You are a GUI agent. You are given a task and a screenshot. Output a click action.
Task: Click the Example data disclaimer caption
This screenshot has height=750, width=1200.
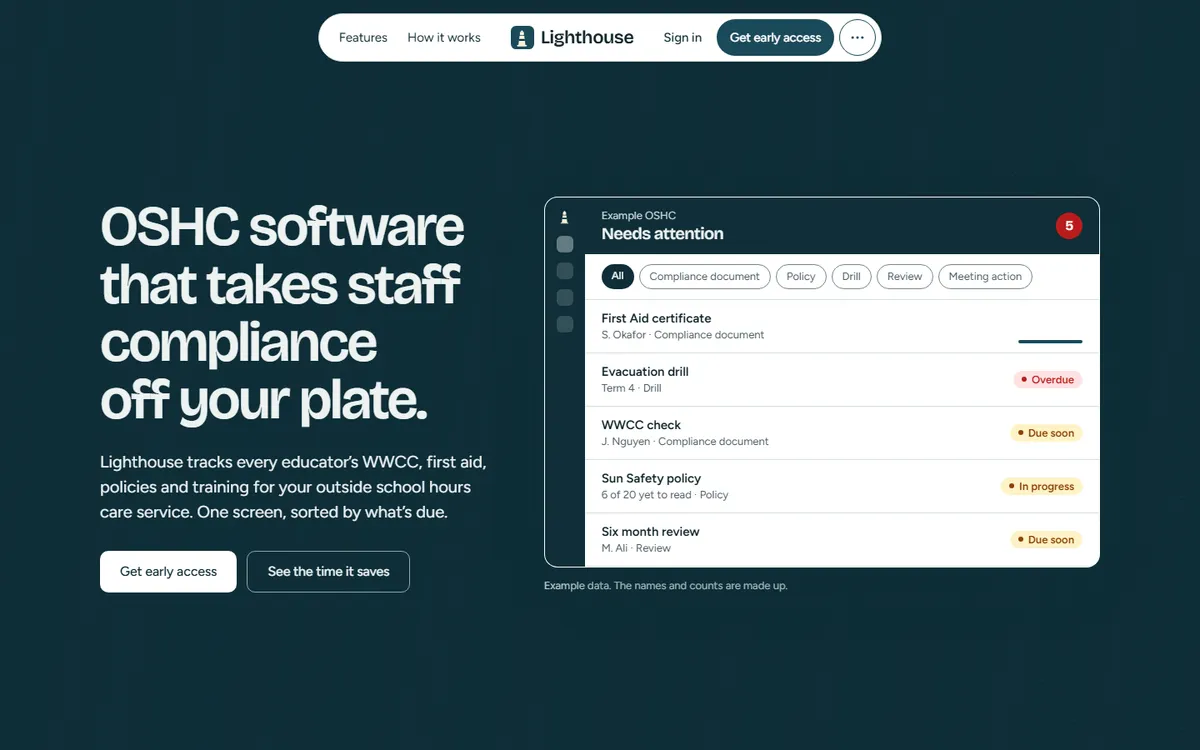pos(666,586)
